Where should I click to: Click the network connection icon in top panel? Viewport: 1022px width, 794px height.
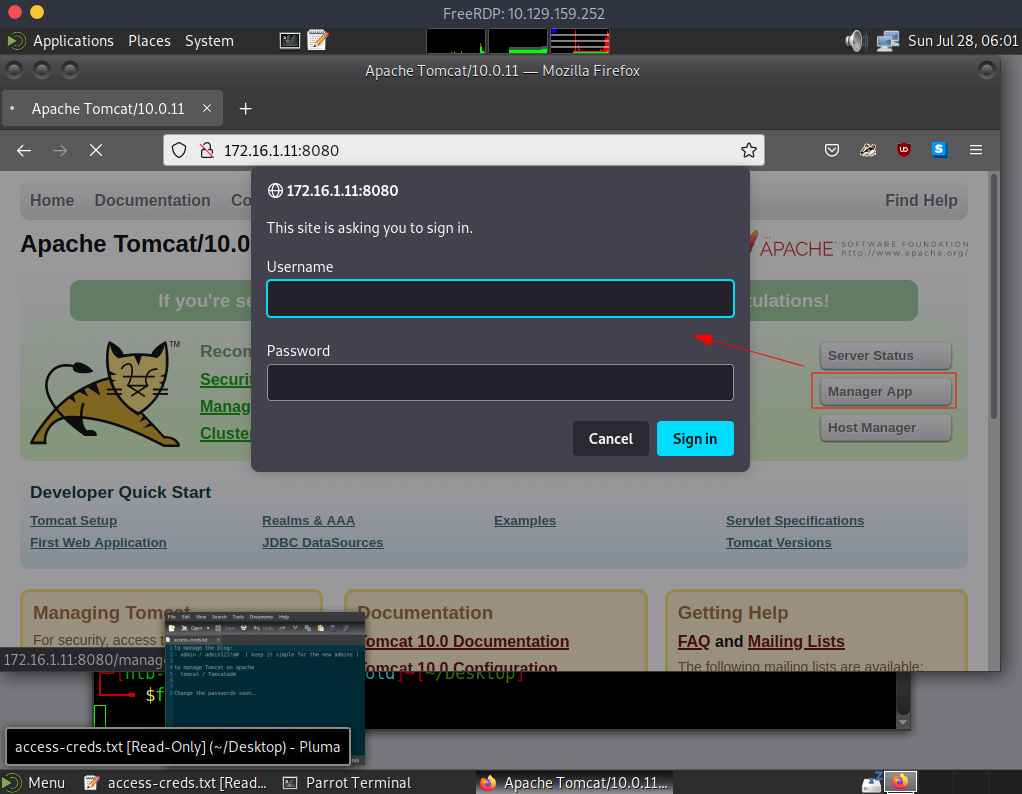tap(887, 41)
